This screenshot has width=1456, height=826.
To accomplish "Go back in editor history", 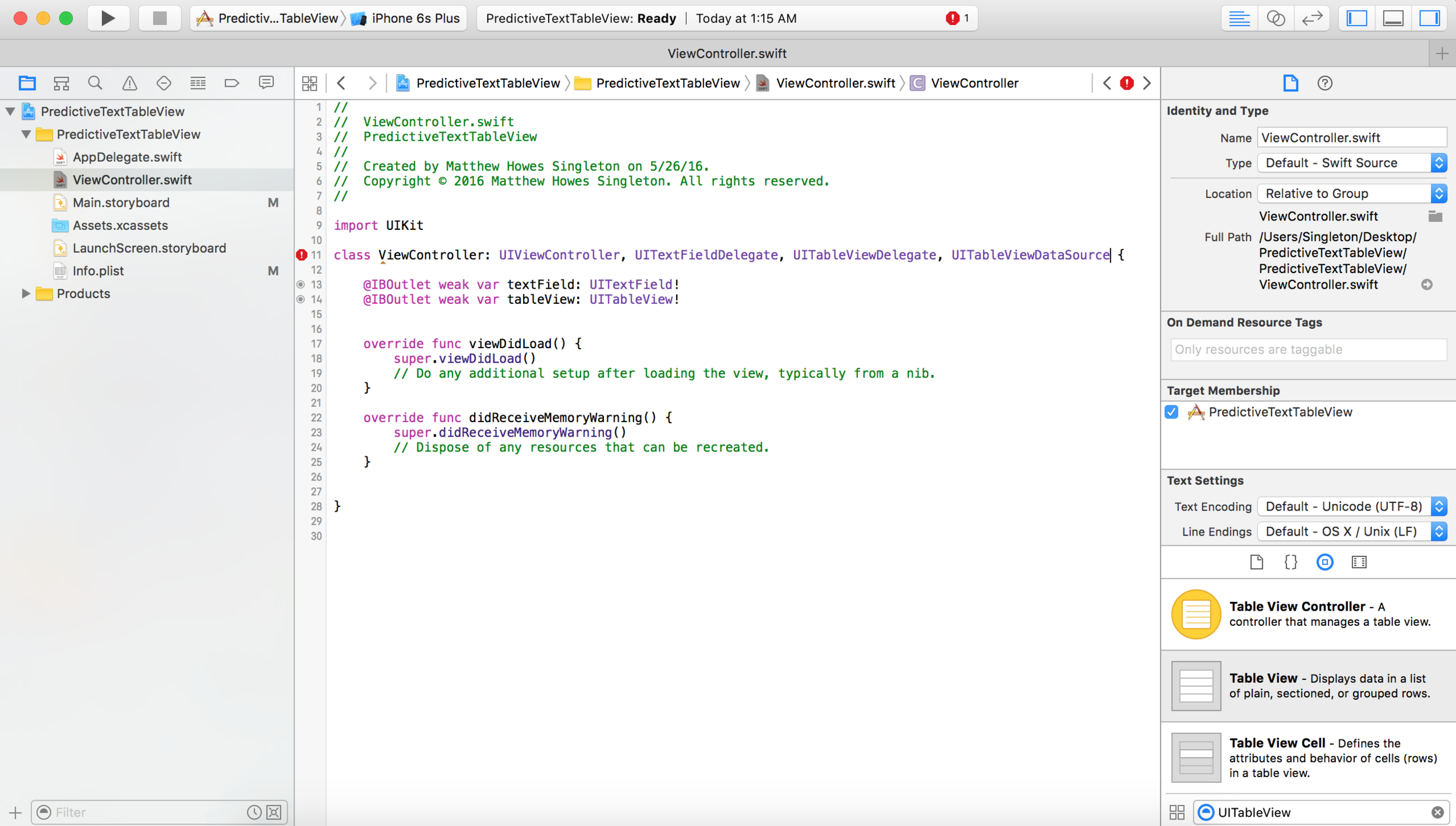I will (x=342, y=83).
